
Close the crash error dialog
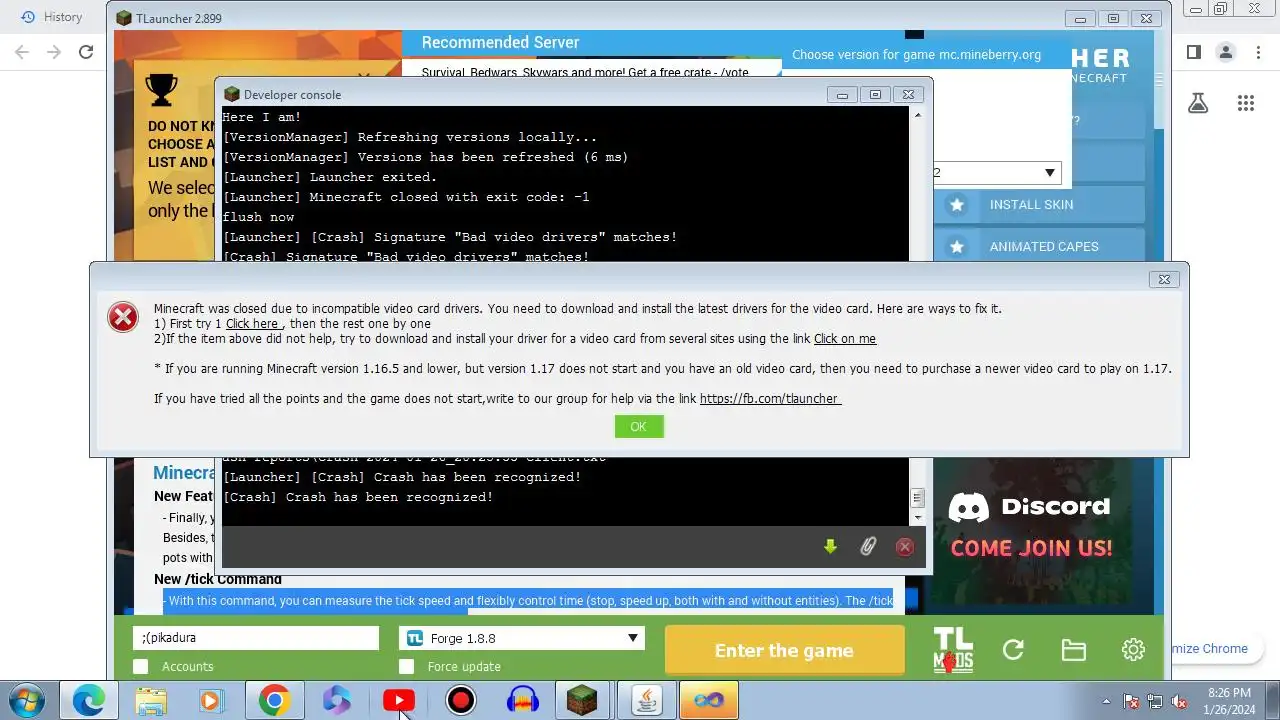[1164, 280]
